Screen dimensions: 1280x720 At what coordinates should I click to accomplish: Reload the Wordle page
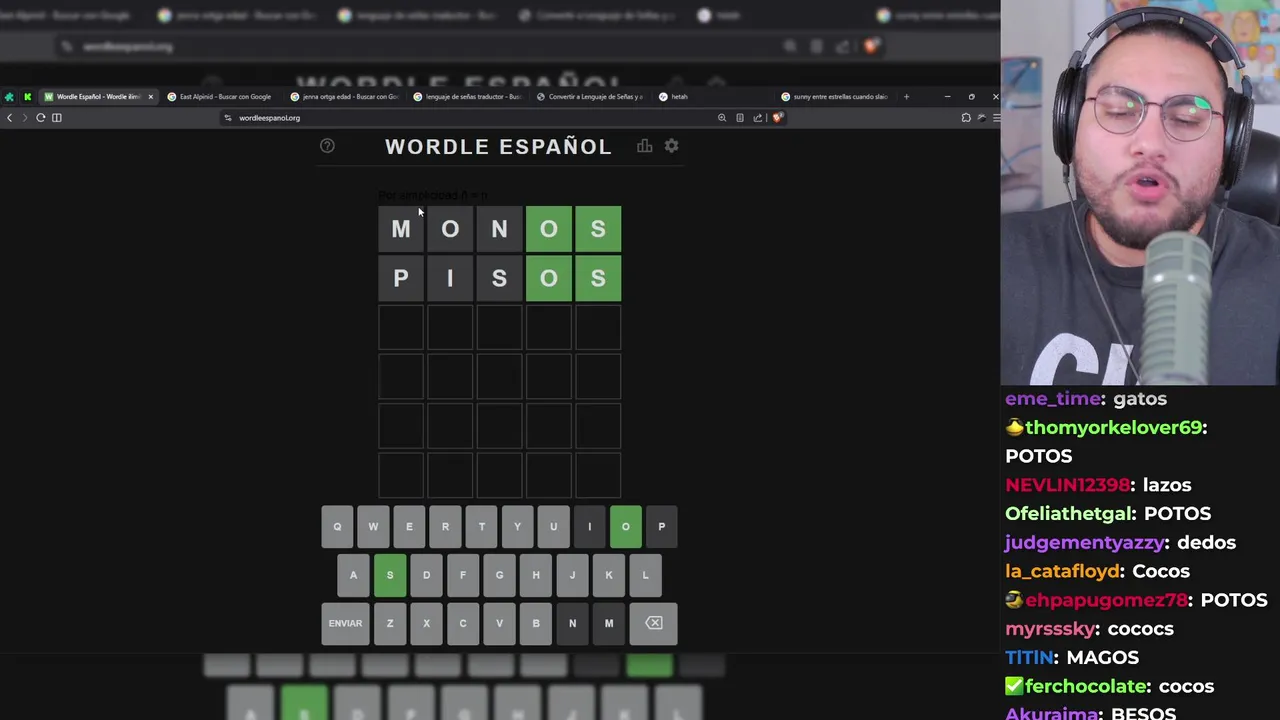tap(41, 118)
